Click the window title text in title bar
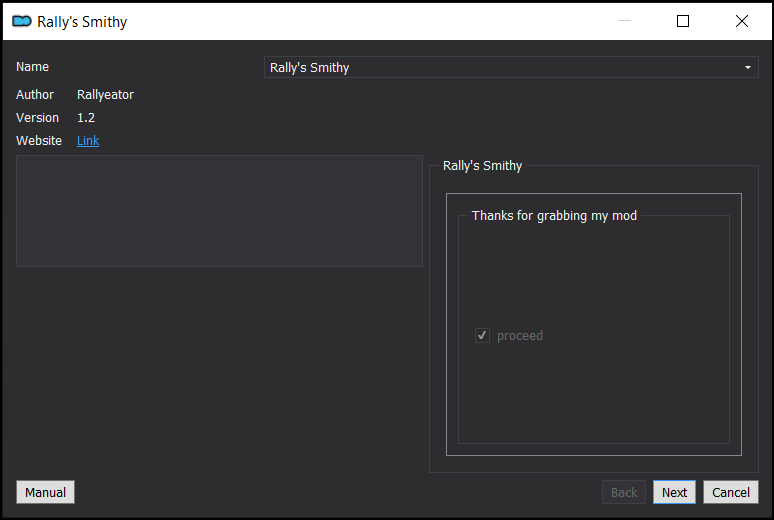The height and width of the screenshot is (520, 774). 82,21
